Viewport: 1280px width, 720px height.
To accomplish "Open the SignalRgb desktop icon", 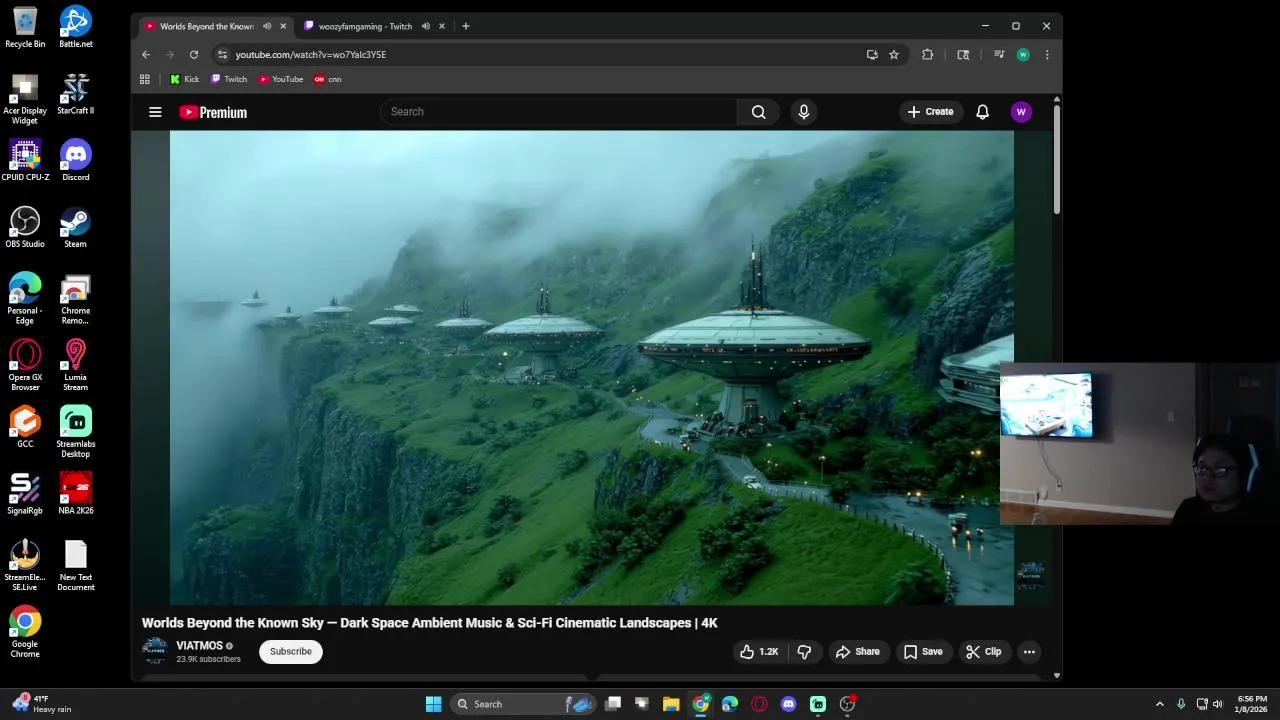I will tap(25, 494).
